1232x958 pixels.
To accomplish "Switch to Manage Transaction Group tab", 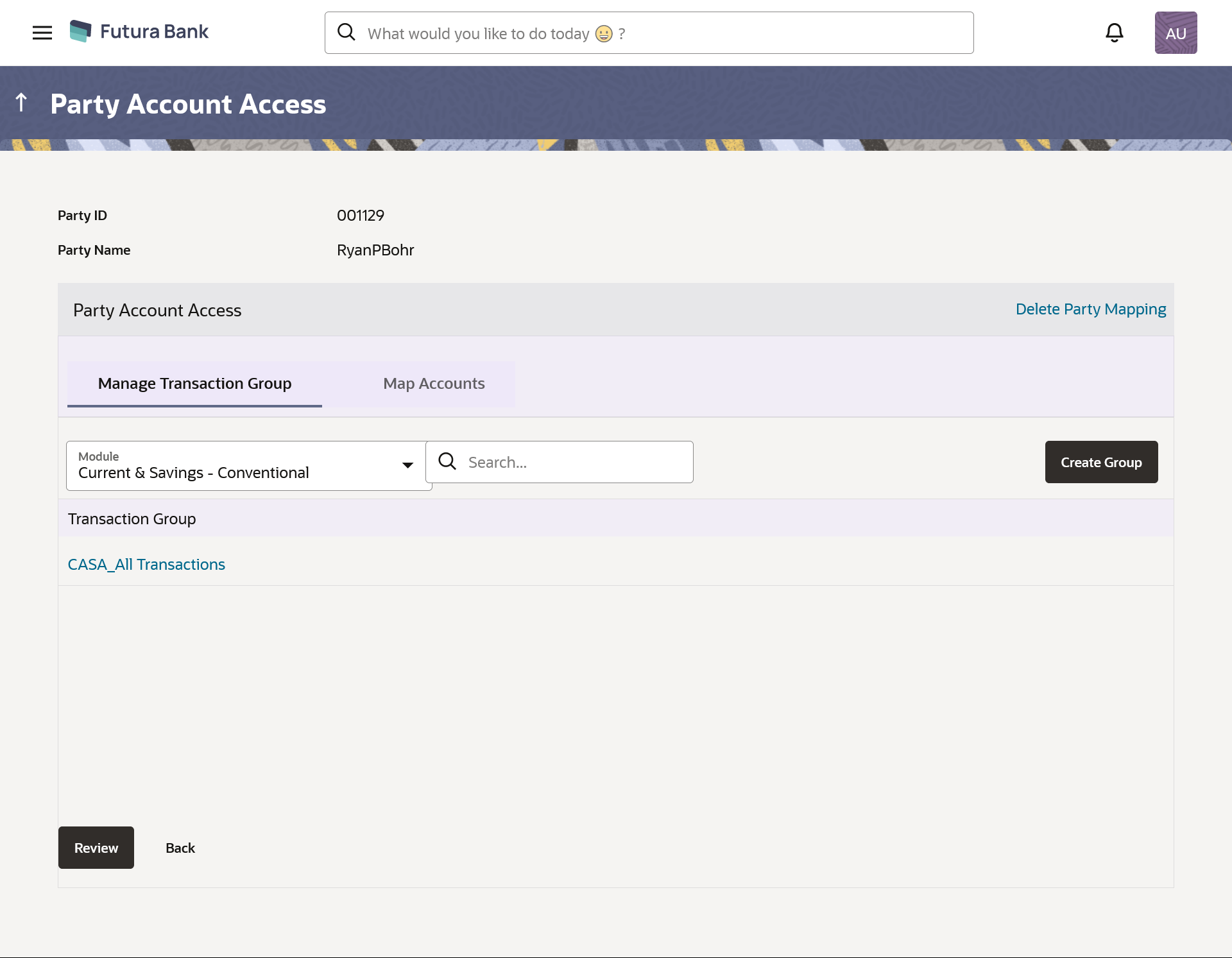I will pyautogui.click(x=194, y=384).
